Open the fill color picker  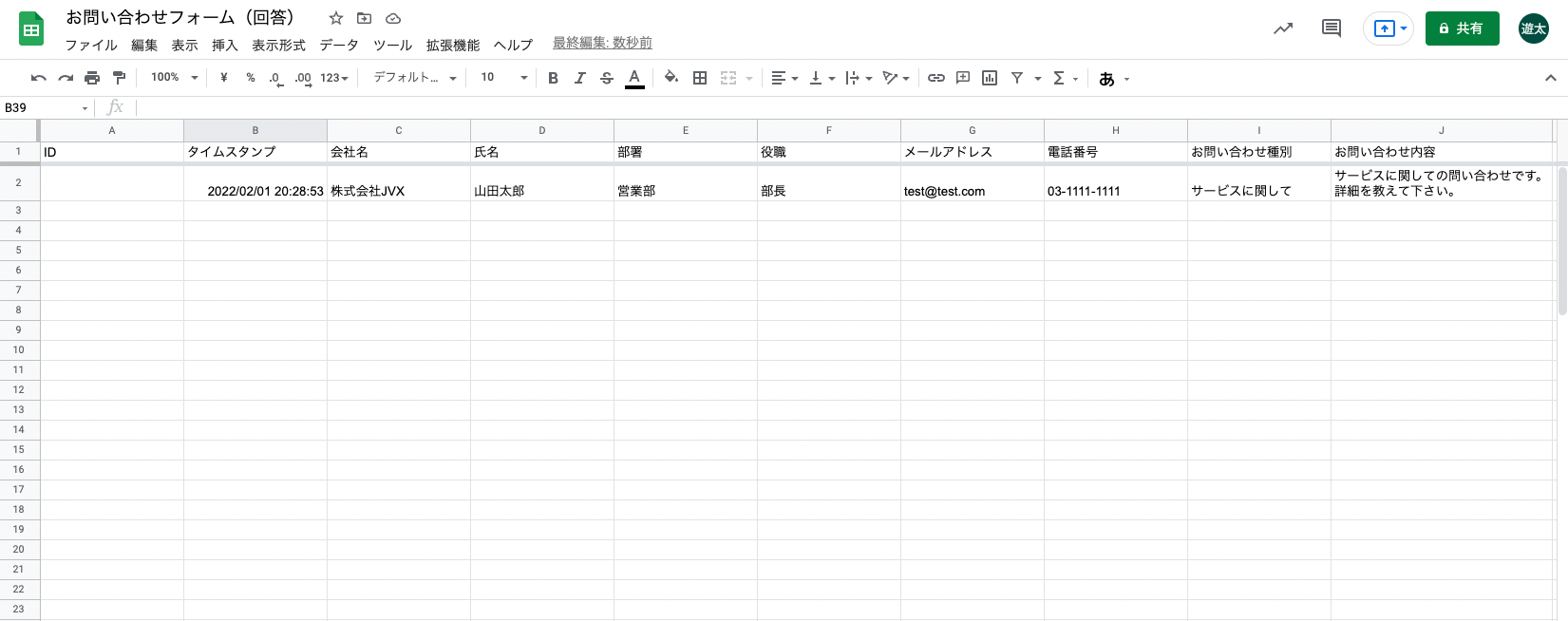pyautogui.click(x=671, y=78)
